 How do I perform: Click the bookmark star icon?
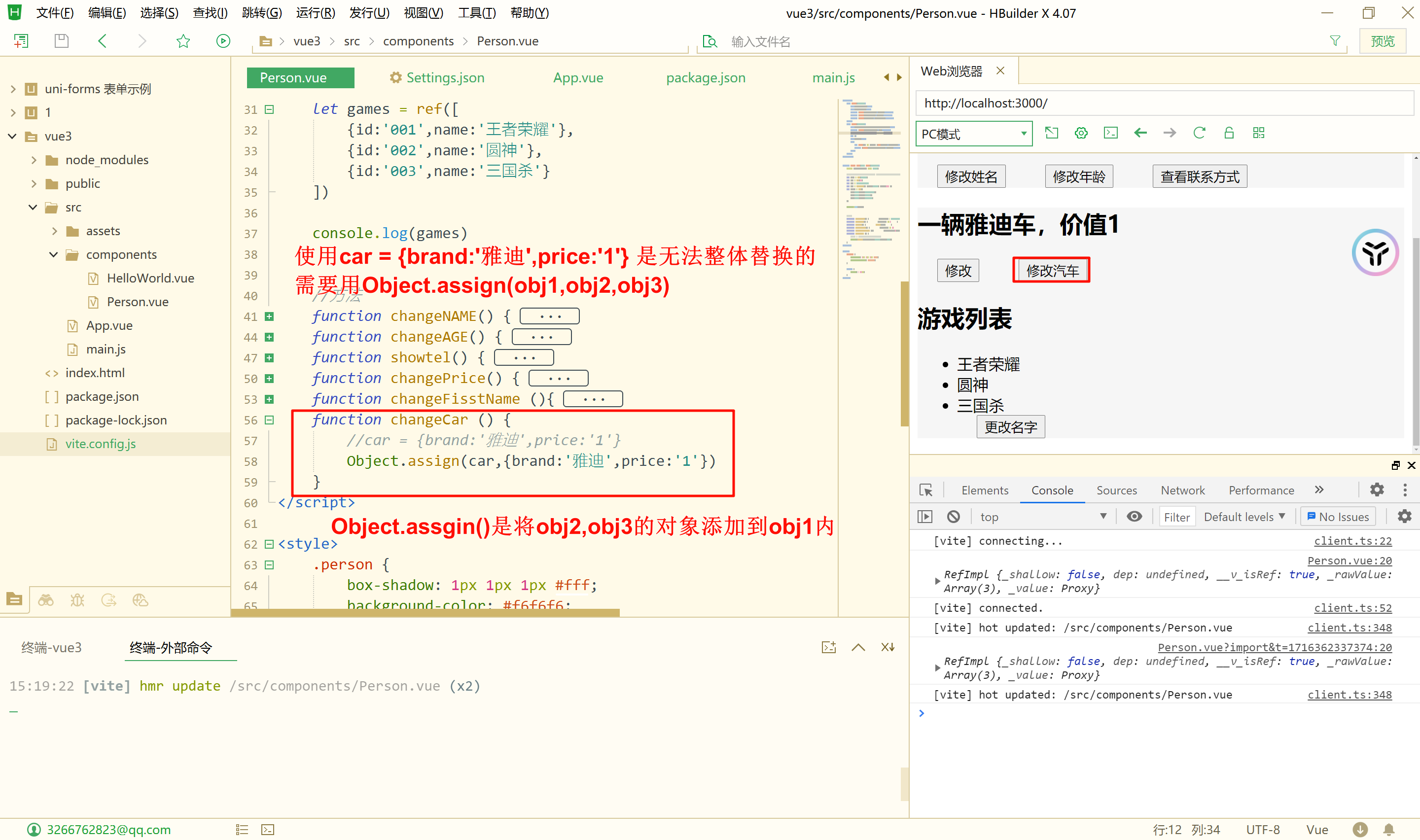pos(183,41)
